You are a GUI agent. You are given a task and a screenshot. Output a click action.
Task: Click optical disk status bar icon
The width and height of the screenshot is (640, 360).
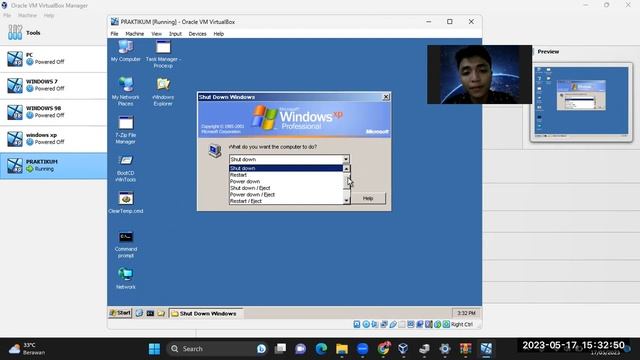(366, 324)
